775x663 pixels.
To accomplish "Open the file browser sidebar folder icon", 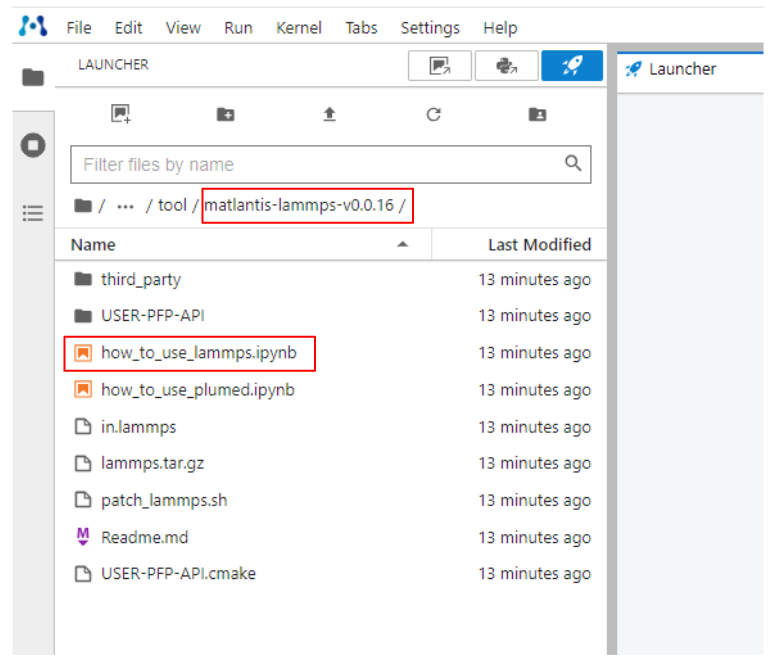I will [x=33, y=77].
